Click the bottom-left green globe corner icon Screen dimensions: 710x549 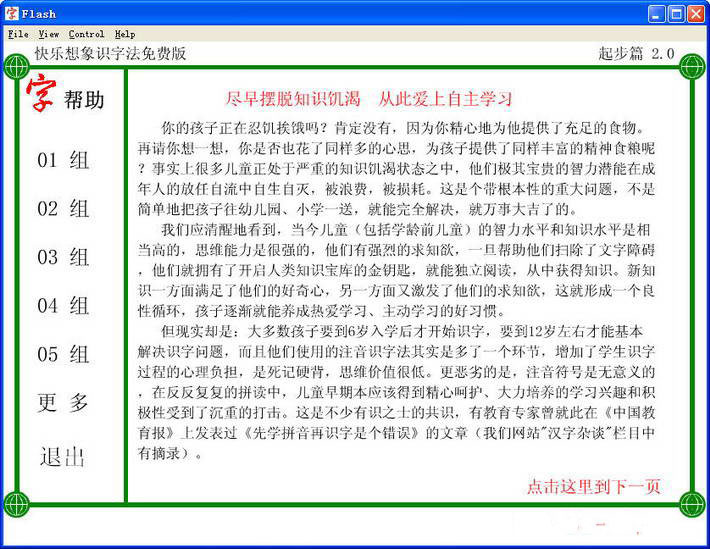16,504
